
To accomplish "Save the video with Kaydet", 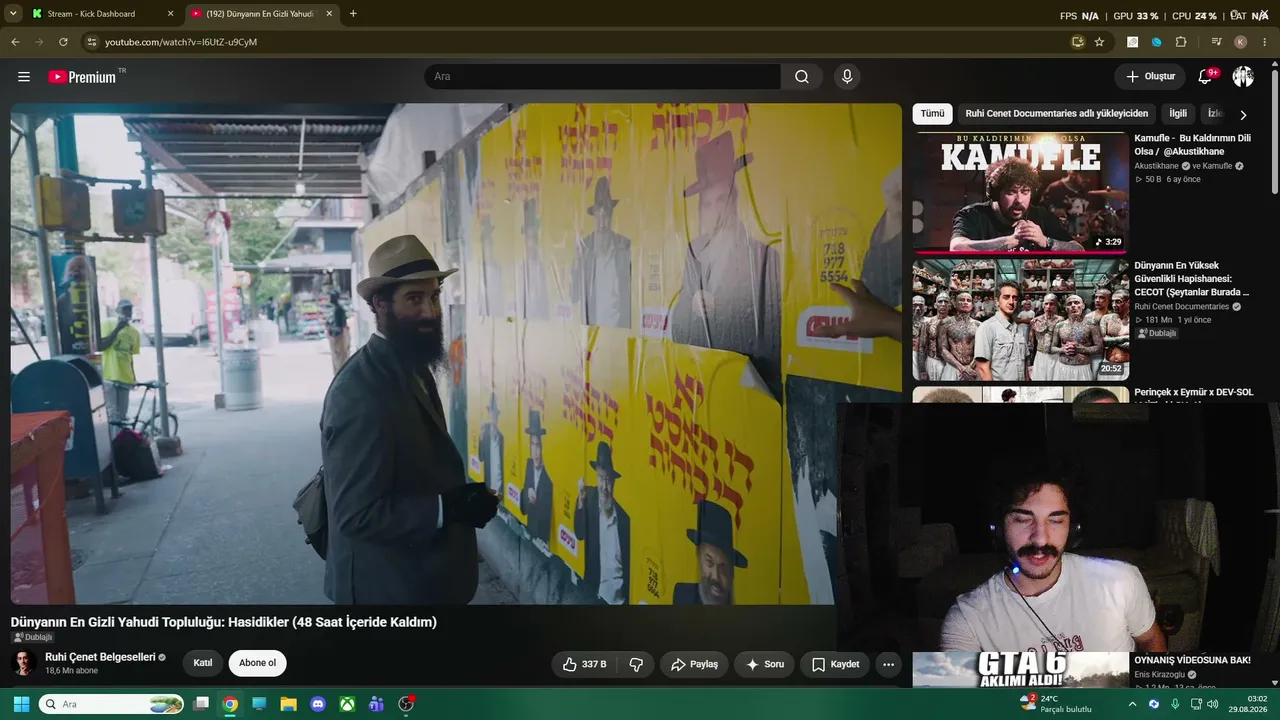I will [x=835, y=664].
